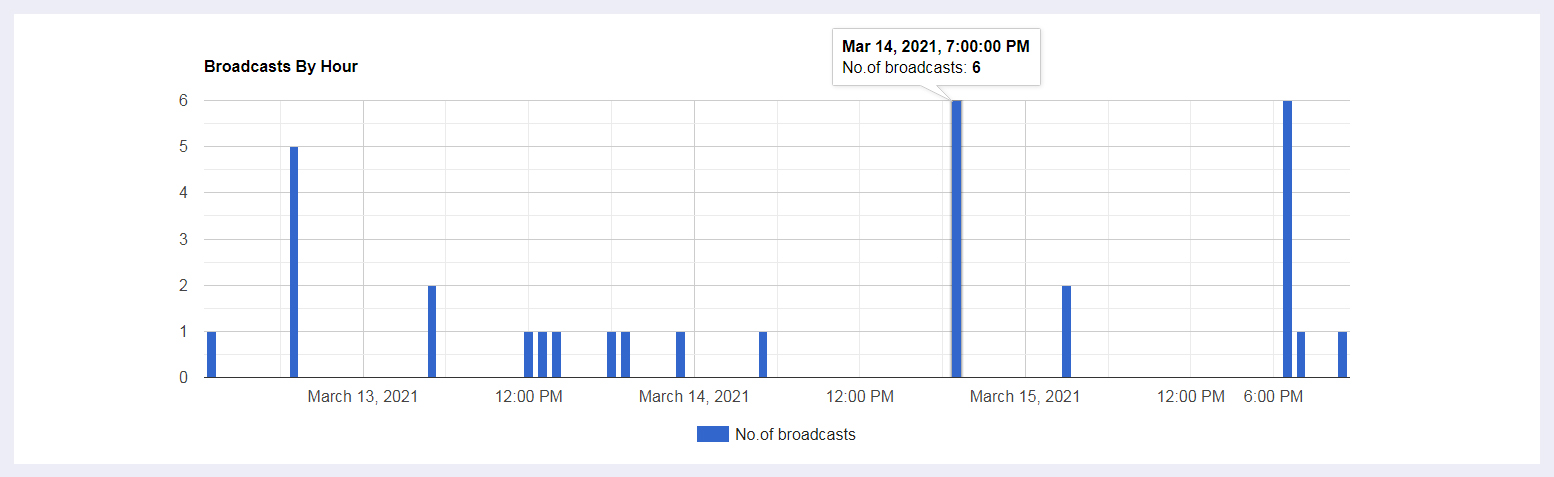Click the blue legend color swatch
The width and height of the screenshot is (1554, 477).
pyautogui.click(x=712, y=434)
